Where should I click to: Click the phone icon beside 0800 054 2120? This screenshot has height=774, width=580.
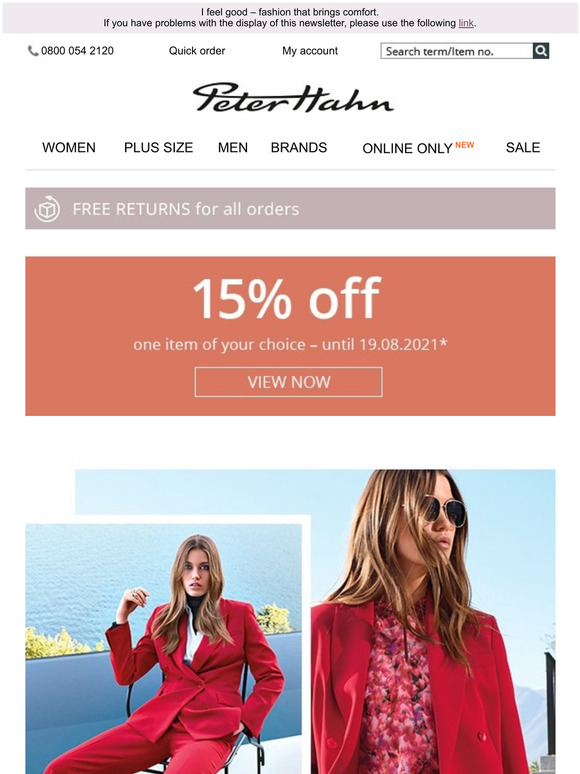(x=33, y=51)
